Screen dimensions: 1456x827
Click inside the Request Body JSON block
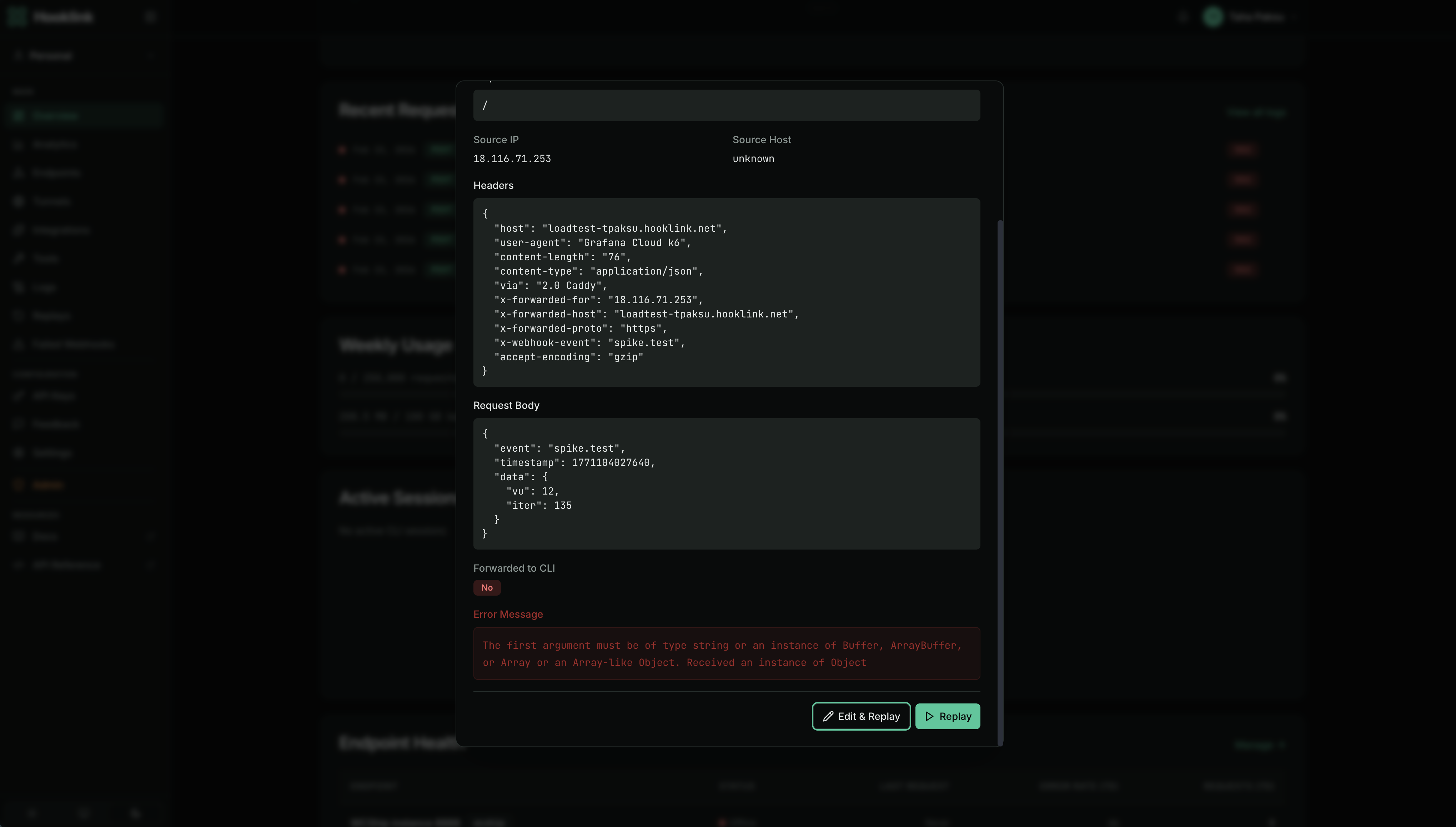click(x=726, y=483)
